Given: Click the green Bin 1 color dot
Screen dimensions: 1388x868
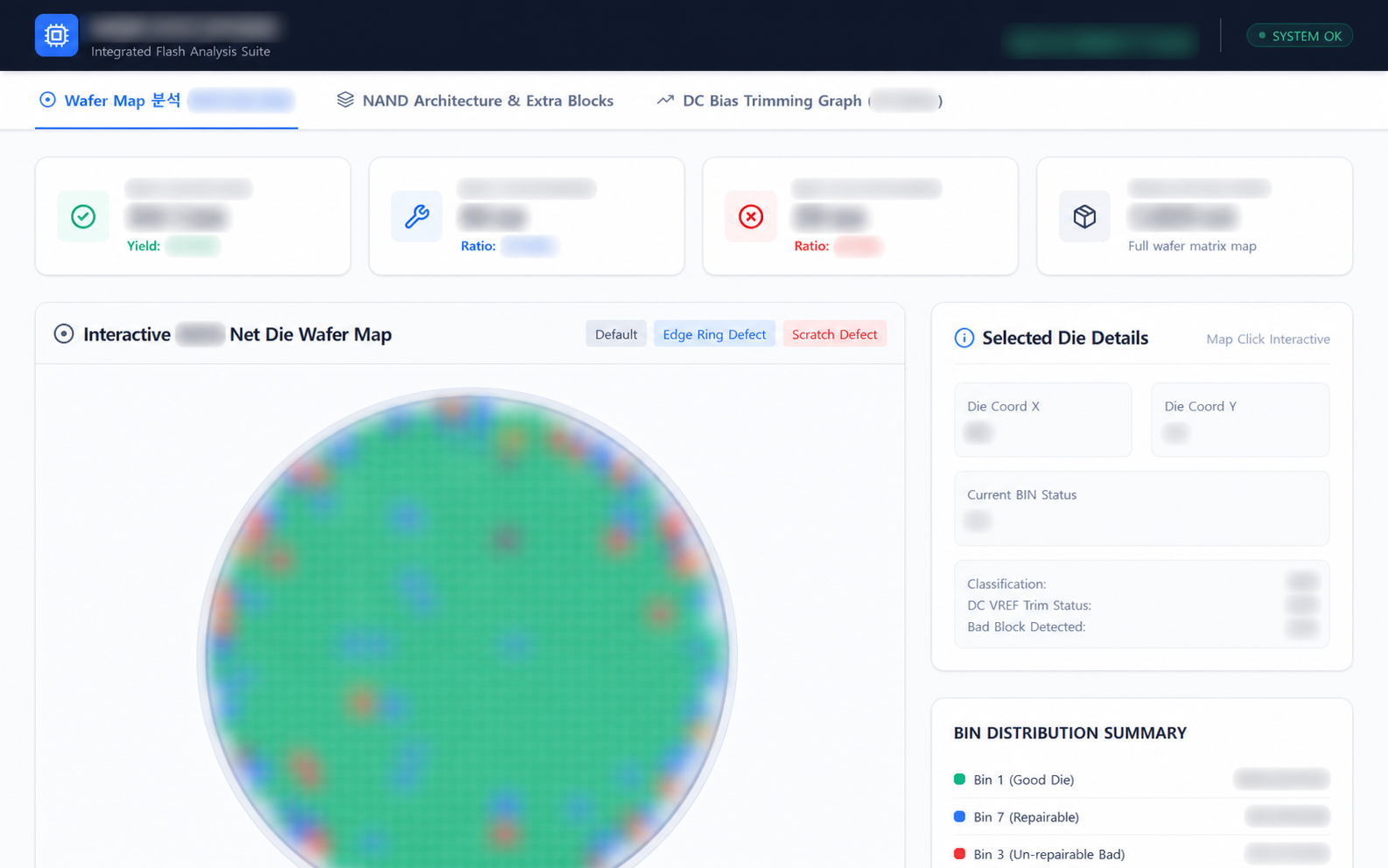Looking at the screenshot, I should [x=959, y=779].
